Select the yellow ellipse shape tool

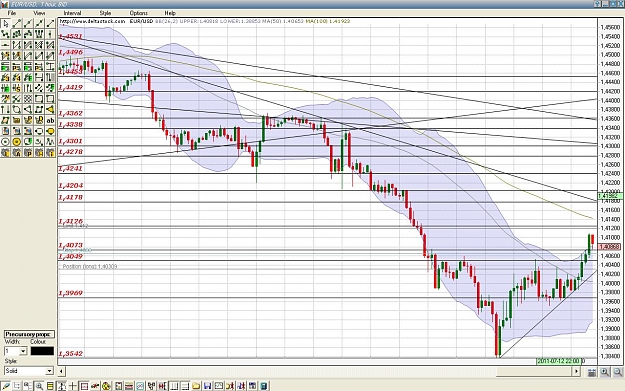click(50, 131)
